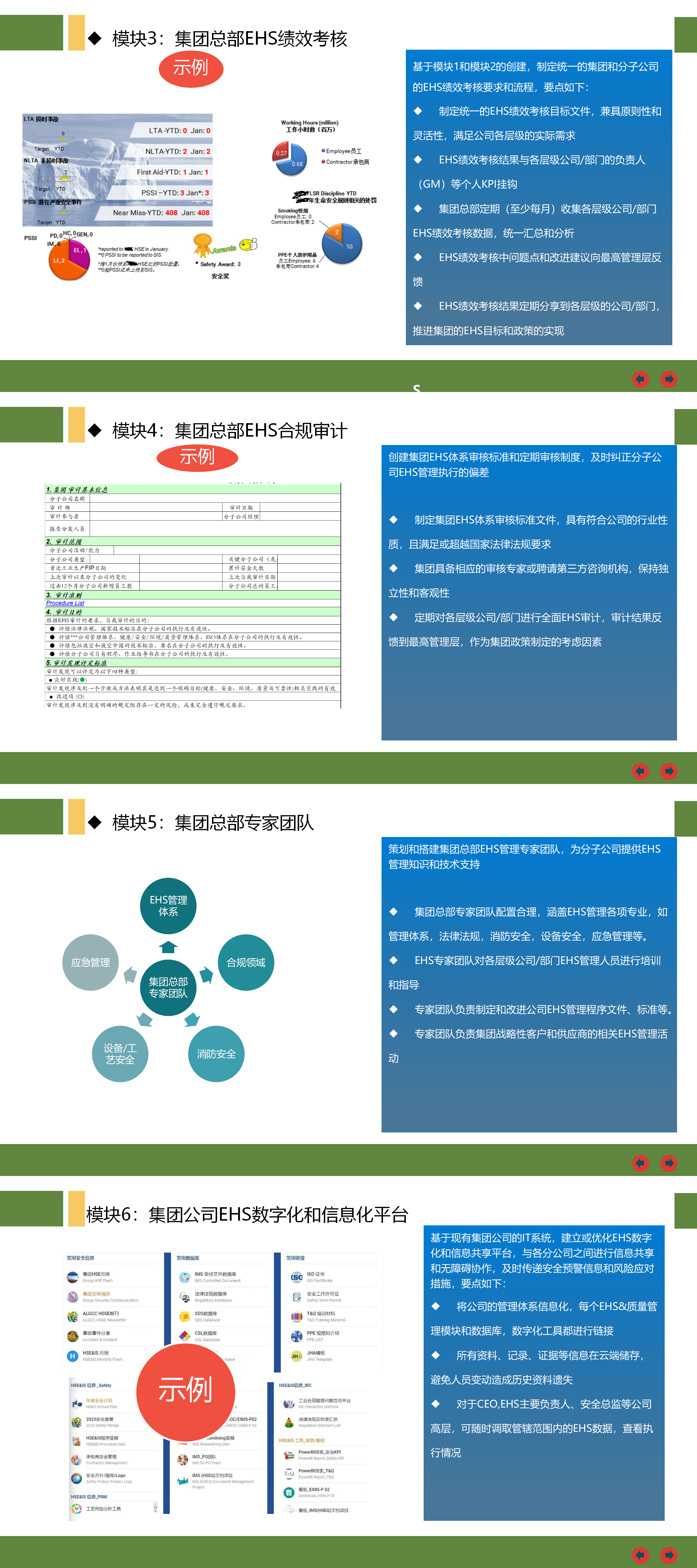Click the LSR Discipline YTD pie chart

coord(342,243)
